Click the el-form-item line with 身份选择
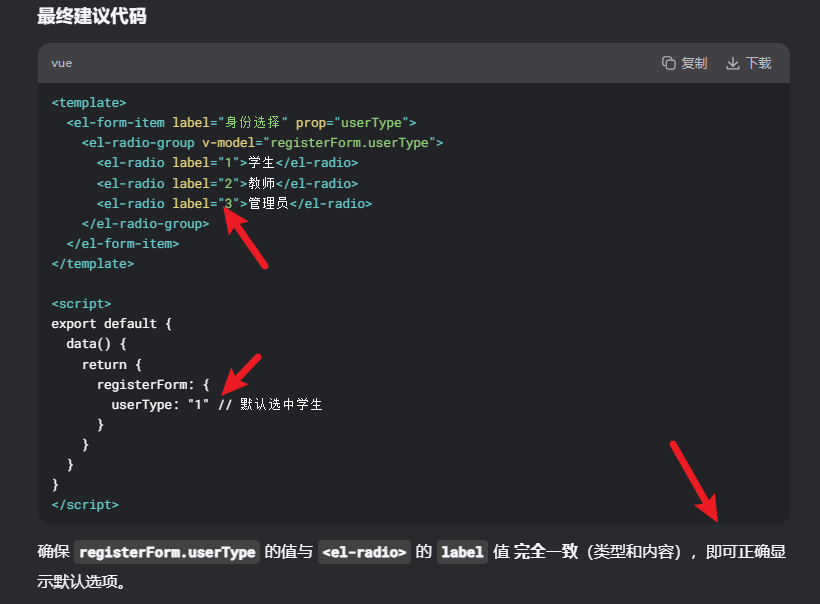 pyautogui.click(x=241, y=123)
